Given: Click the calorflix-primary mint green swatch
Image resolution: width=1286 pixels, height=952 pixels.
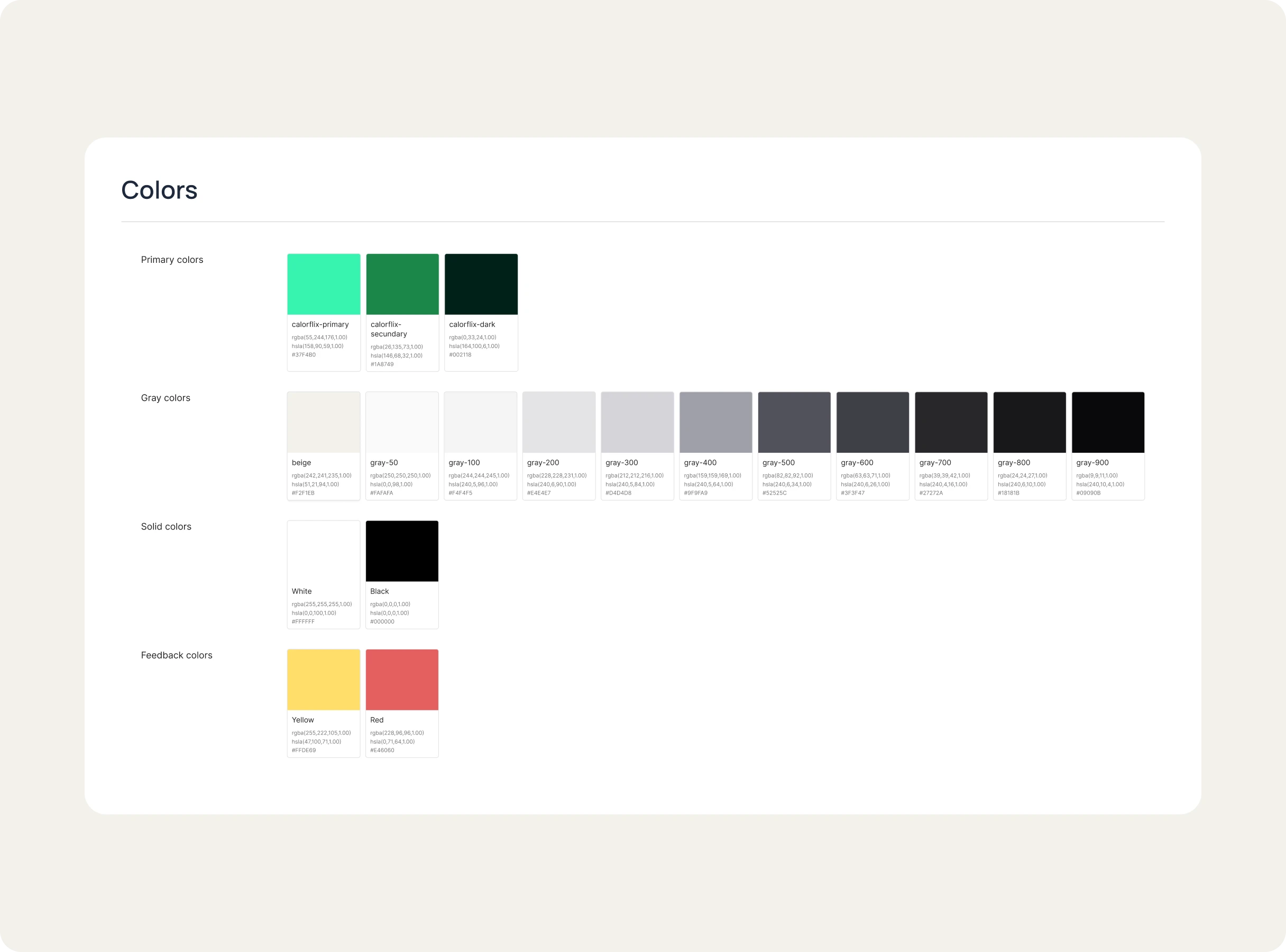Looking at the screenshot, I should click(x=323, y=284).
